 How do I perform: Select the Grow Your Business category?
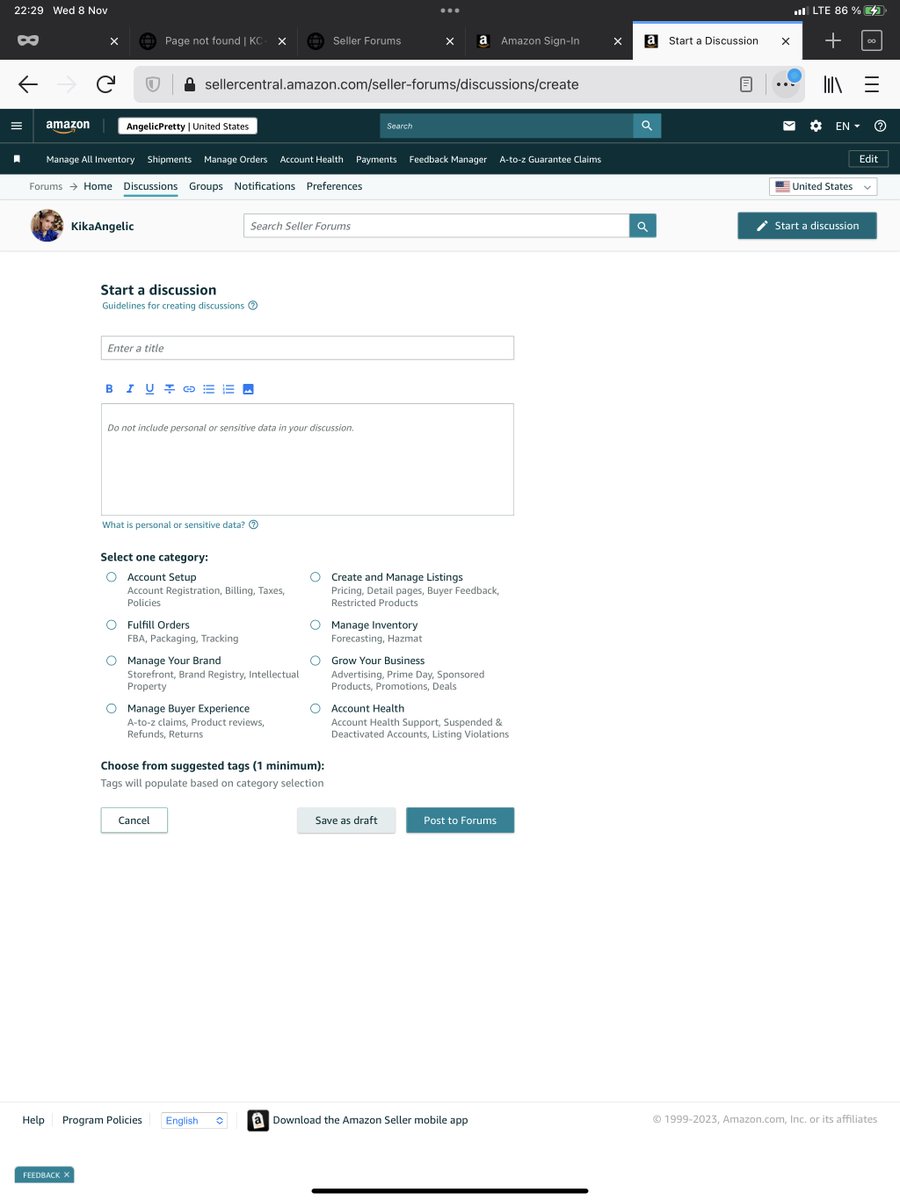pyautogui.click(x=315, y=661)
